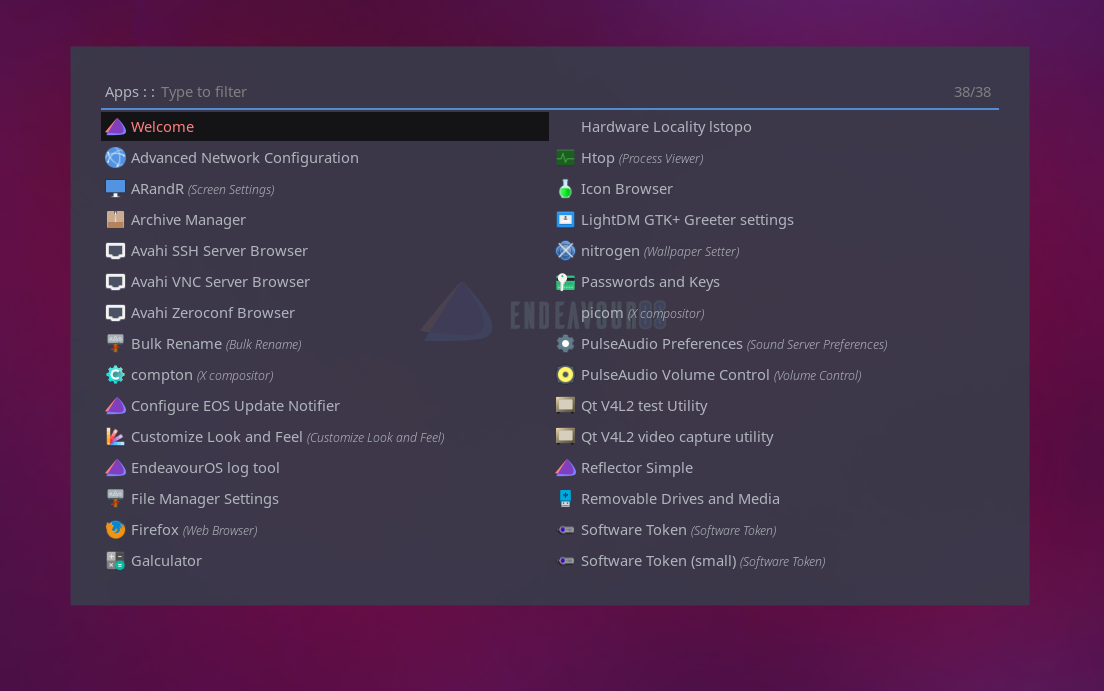The width and height of the screenshot is (1104, 691).
Task: Click the Passwords and Keys icon
Action: pyautogui.click(x=565, y=282)
